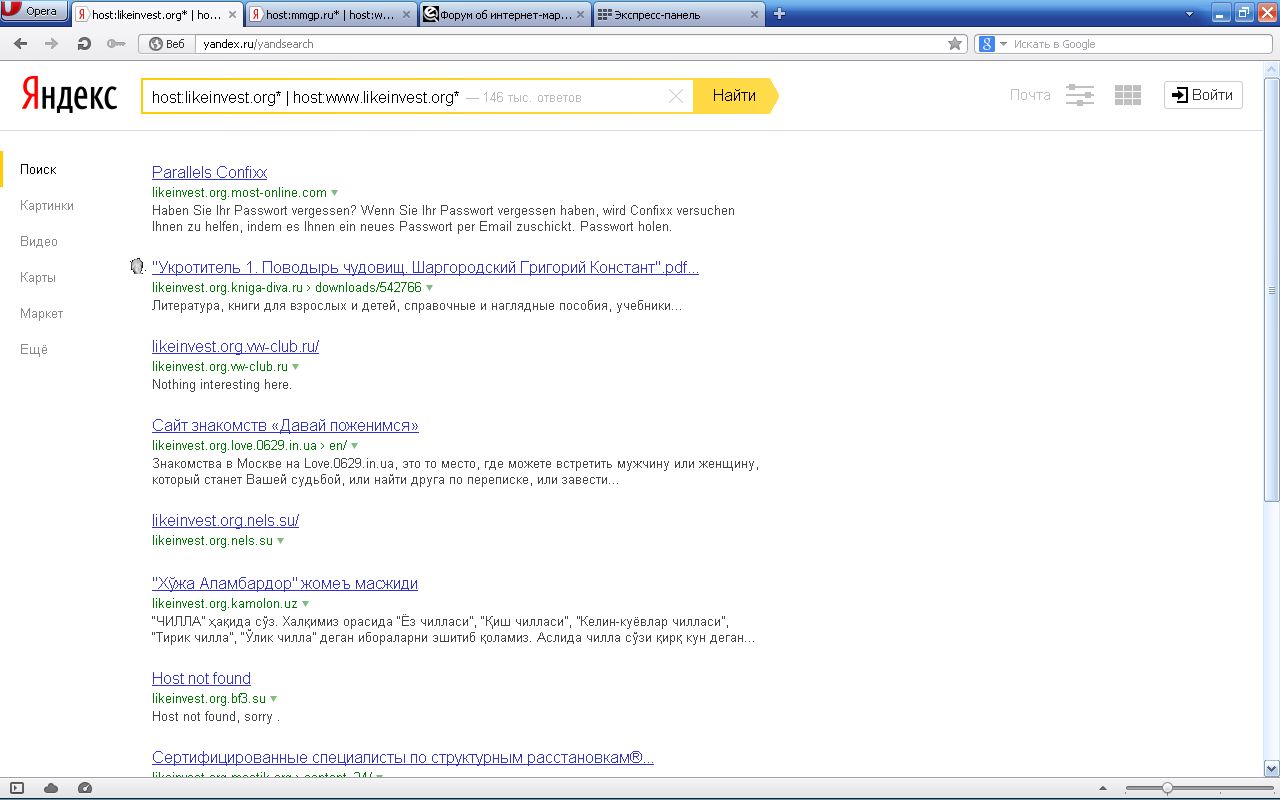
Task: Click the Opera reload page icon
Action: point(84,44)
